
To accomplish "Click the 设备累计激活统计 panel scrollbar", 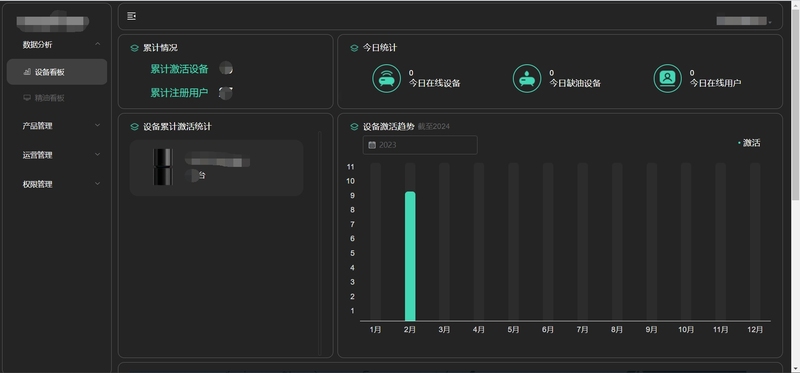I will (320, 243).
